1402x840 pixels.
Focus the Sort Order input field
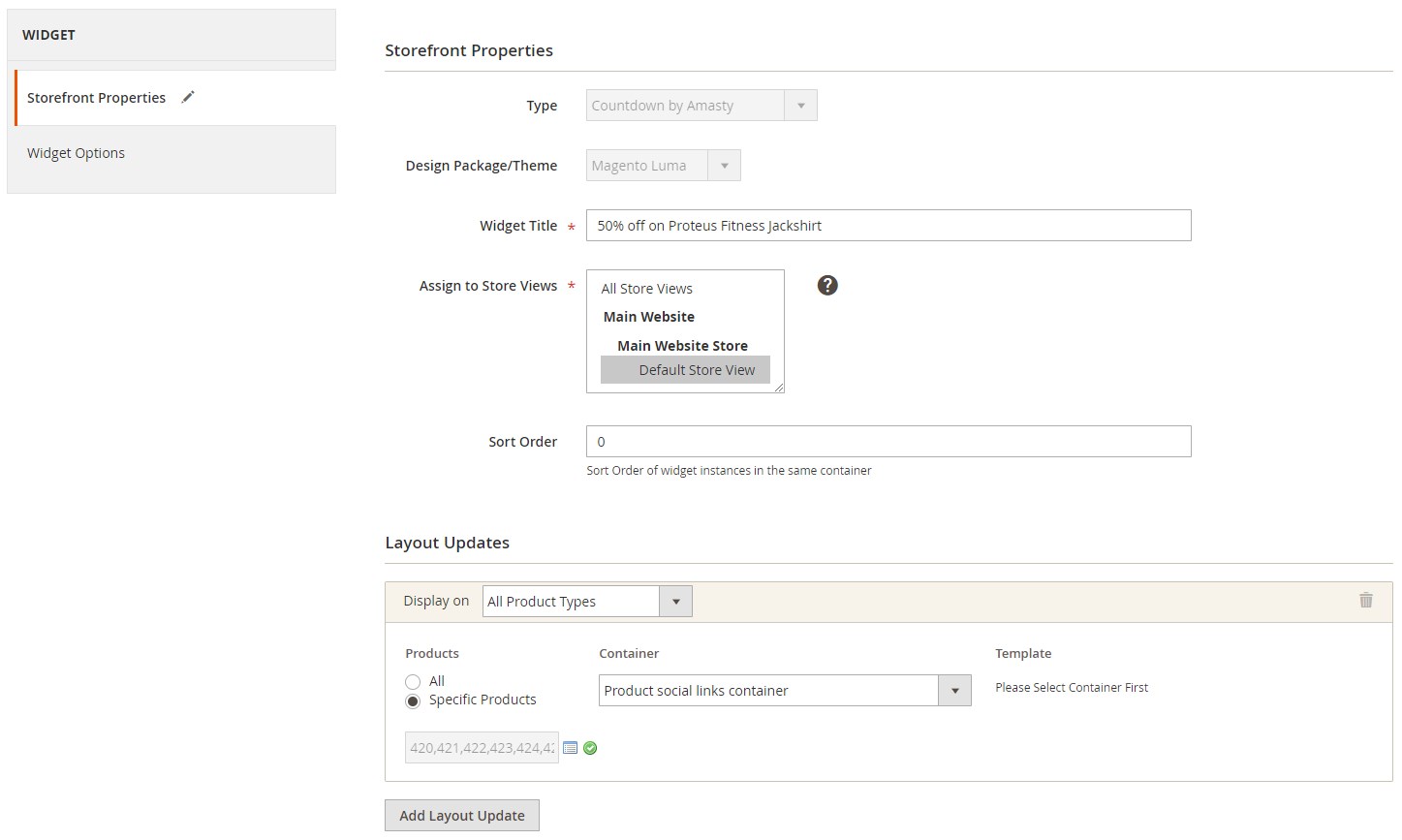(x=888, y=442)
